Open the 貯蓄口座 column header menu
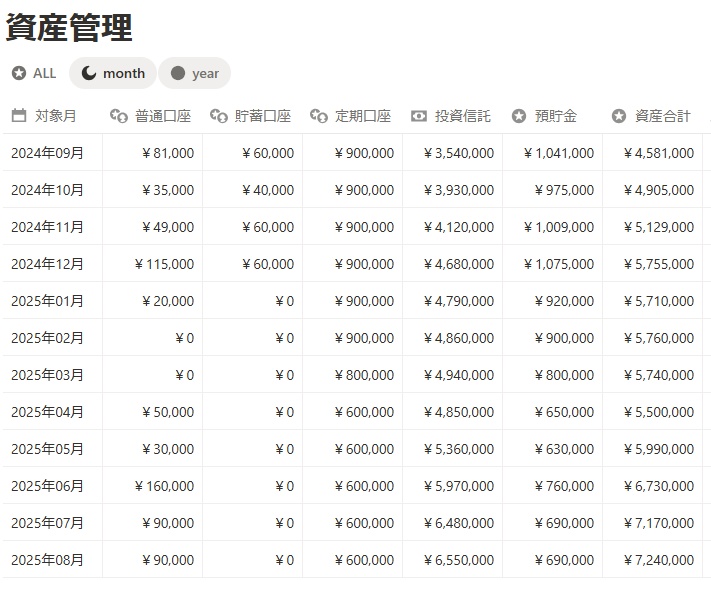This screenshot has height=591, width=711. pyautogui.click(x=253, y=116)
